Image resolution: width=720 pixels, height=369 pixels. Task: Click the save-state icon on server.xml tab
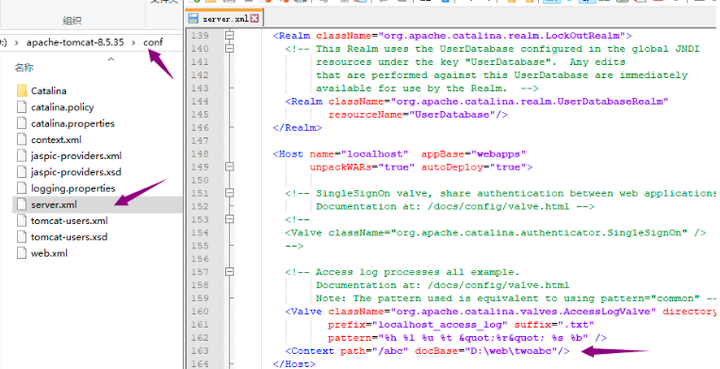[194, 18]
